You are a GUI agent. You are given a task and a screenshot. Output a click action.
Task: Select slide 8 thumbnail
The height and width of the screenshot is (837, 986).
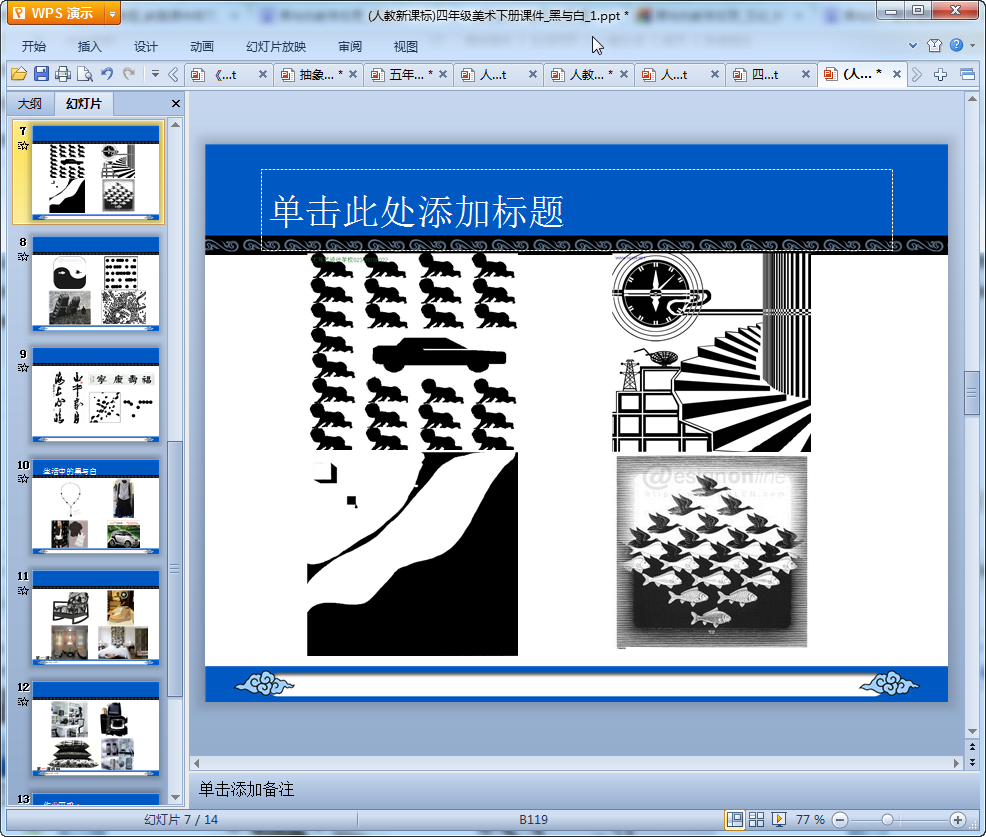tap(96, 284)
